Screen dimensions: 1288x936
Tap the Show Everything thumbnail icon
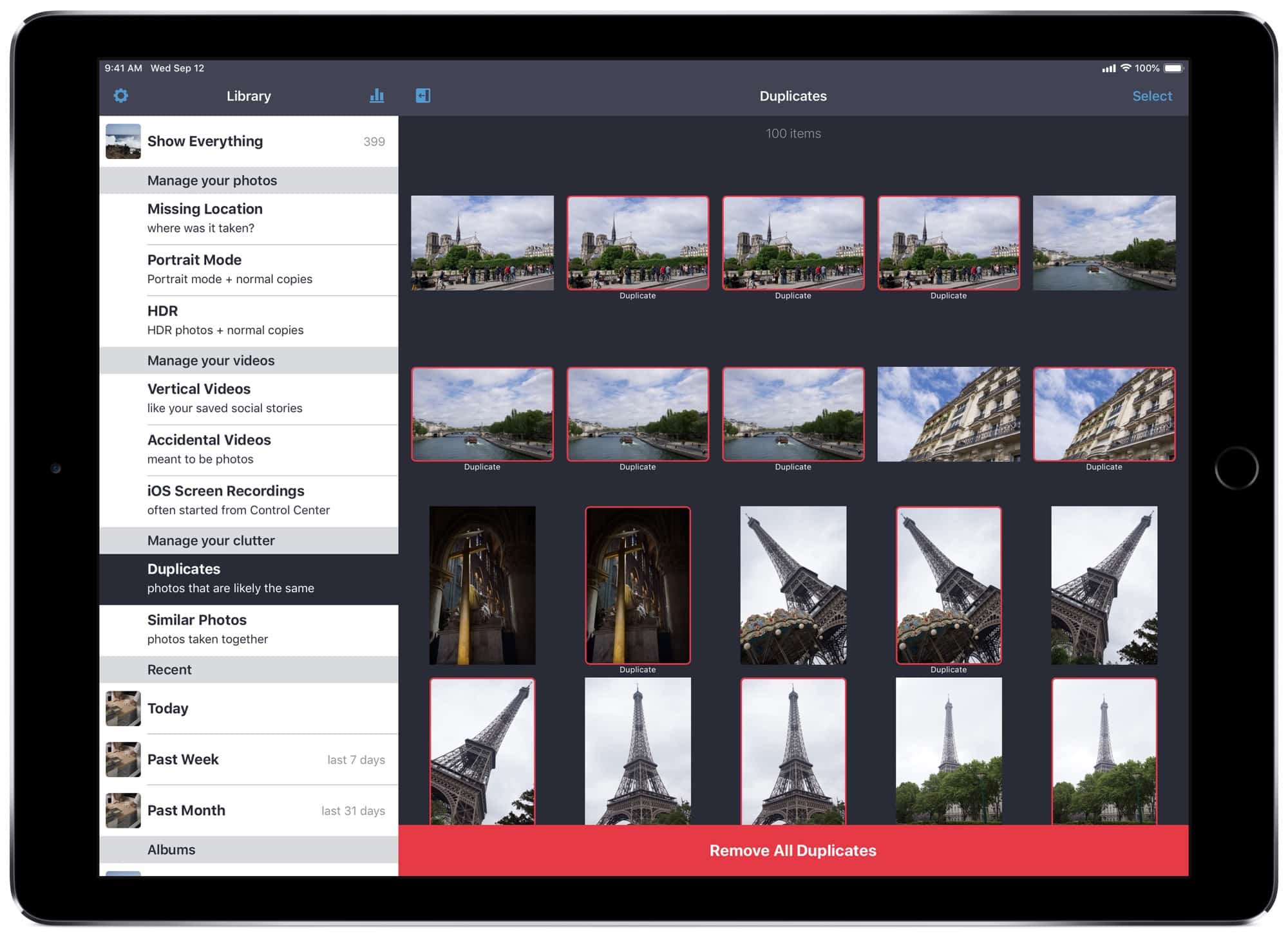[123, 141]
